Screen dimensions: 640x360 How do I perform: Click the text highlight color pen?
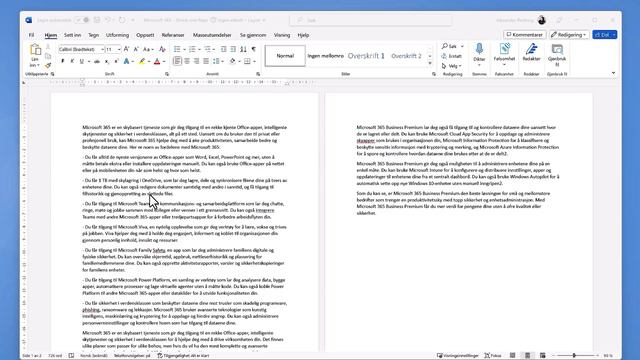pos(142,61)
